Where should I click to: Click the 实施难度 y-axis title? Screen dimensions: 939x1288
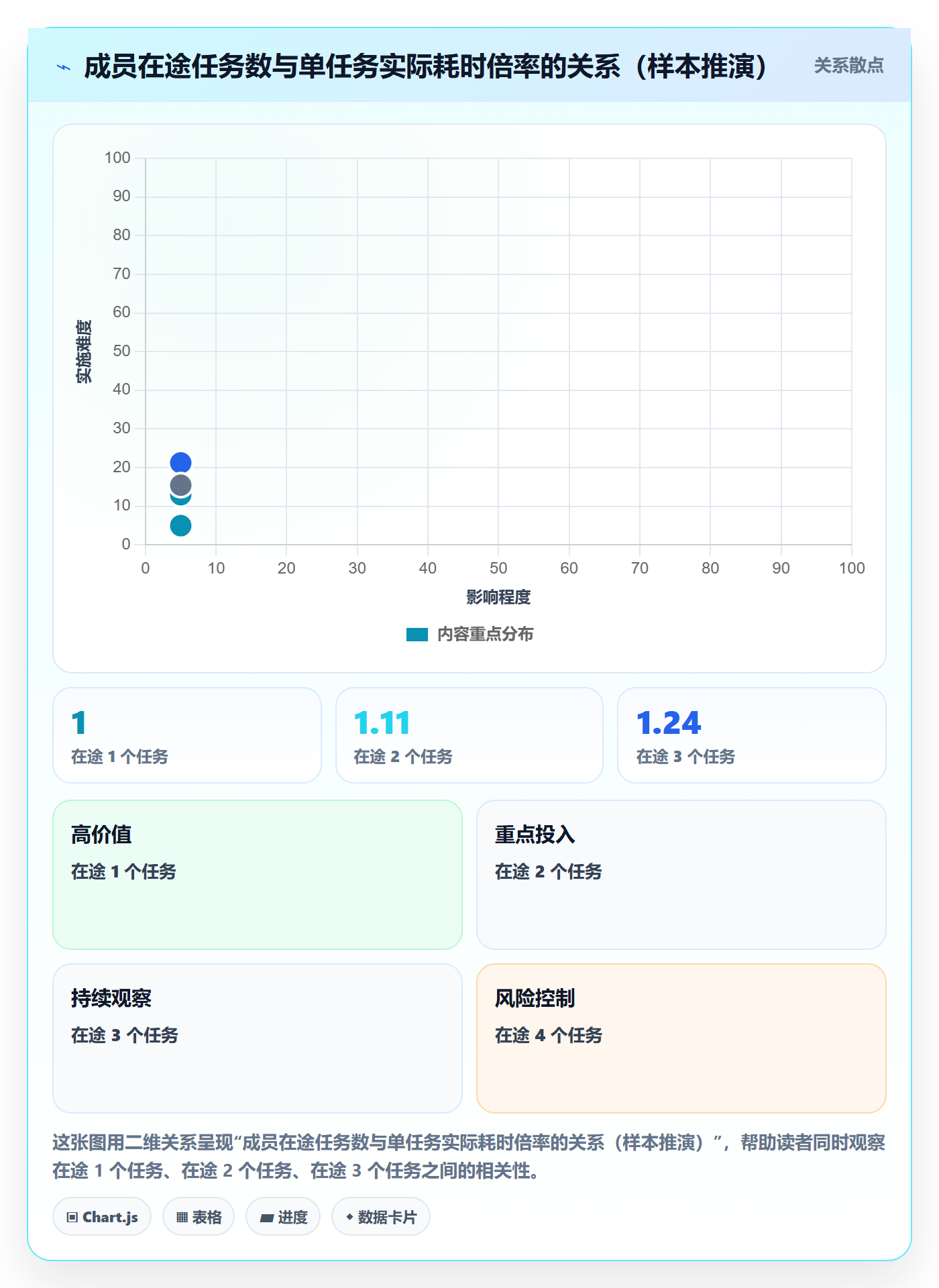tap(84, 351)
